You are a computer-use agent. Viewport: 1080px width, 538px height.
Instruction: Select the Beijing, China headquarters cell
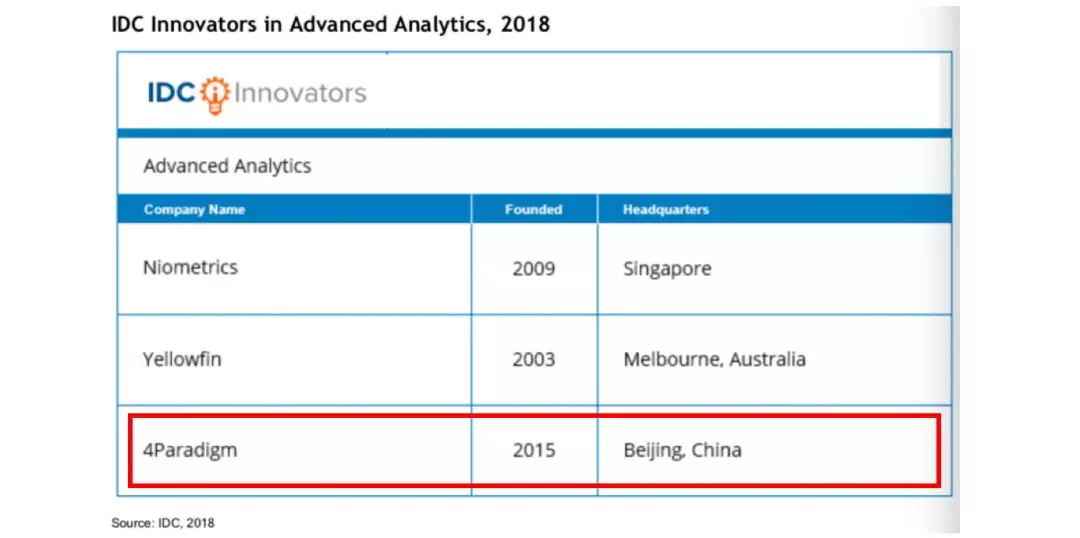pos(682,450)
